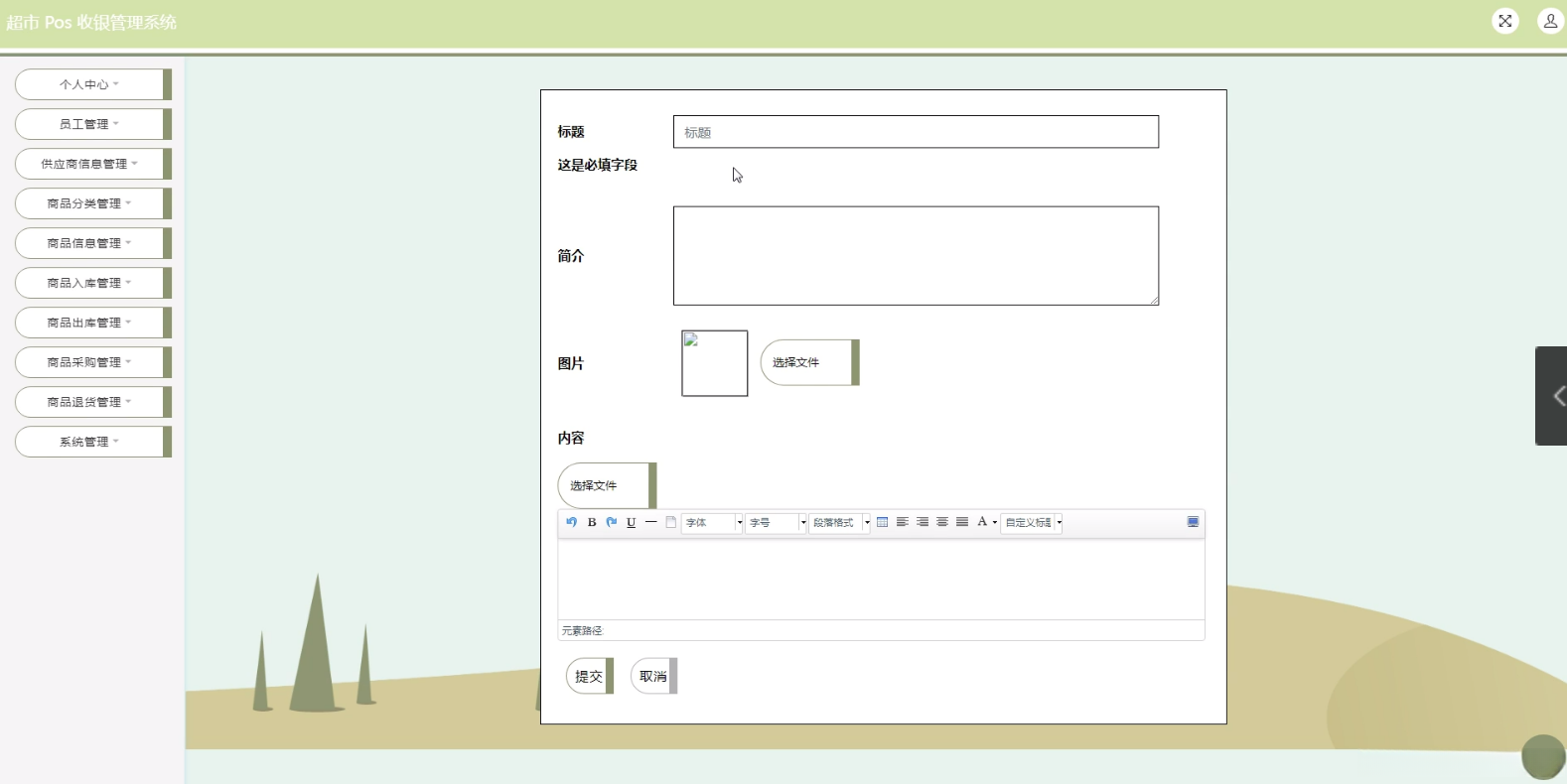Image resolution: width=1567 pixels, height=784 pixels.
Task: Open the font color dropdown arrow
Action: (995, 523)
